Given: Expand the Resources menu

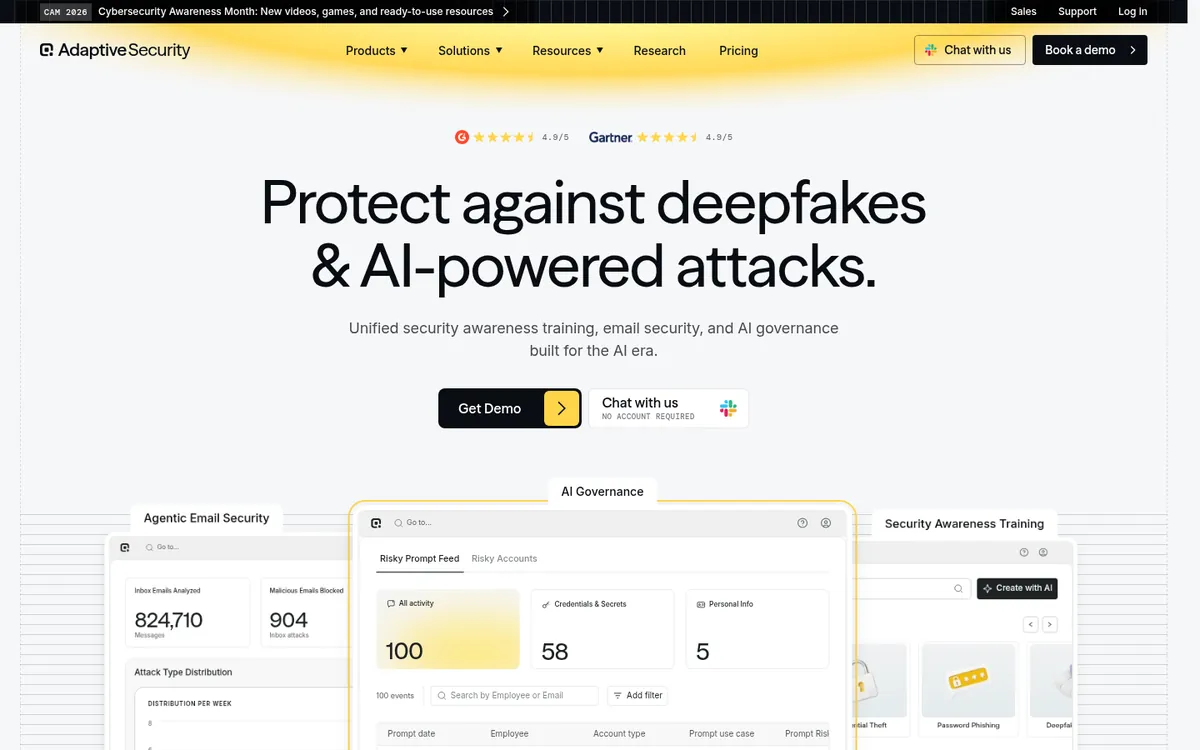Looking at the screenshot, I should point(567,50).
